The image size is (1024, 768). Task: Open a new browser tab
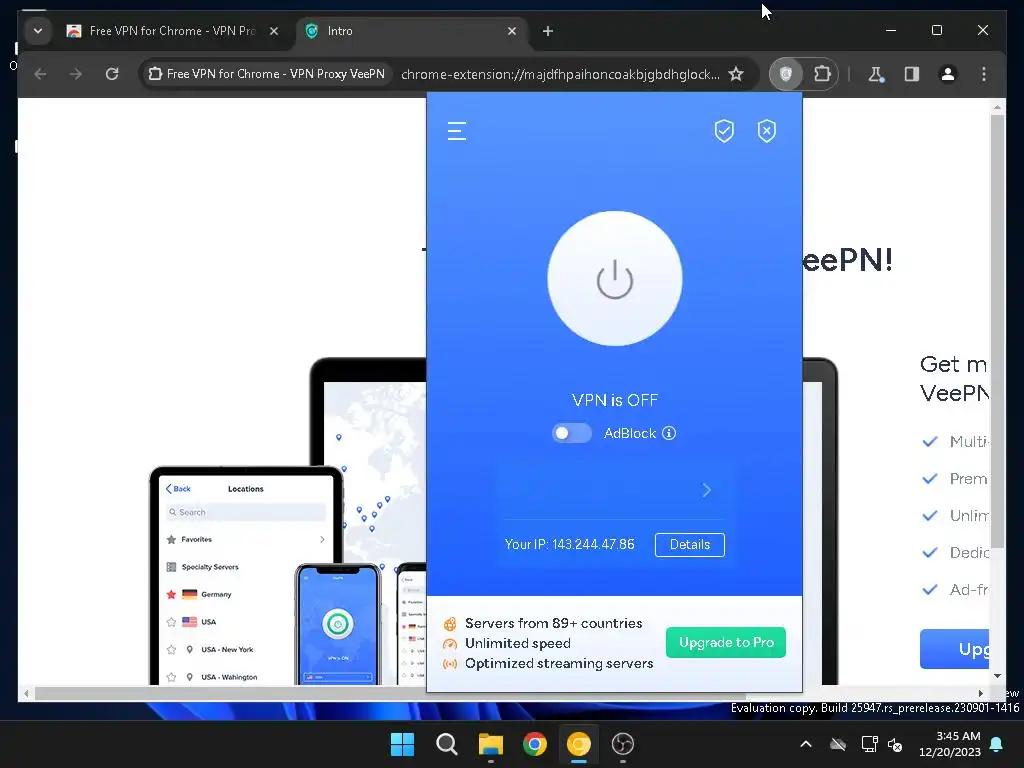(548, 31)
